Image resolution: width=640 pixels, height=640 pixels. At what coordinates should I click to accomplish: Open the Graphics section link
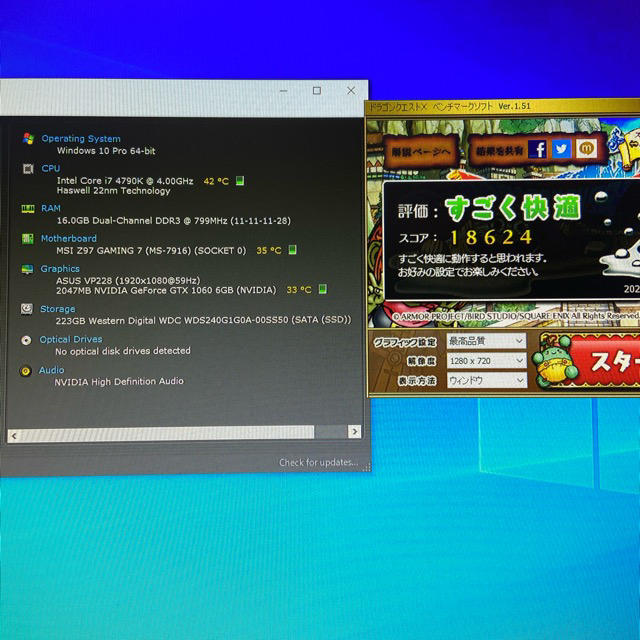(60, 269)
